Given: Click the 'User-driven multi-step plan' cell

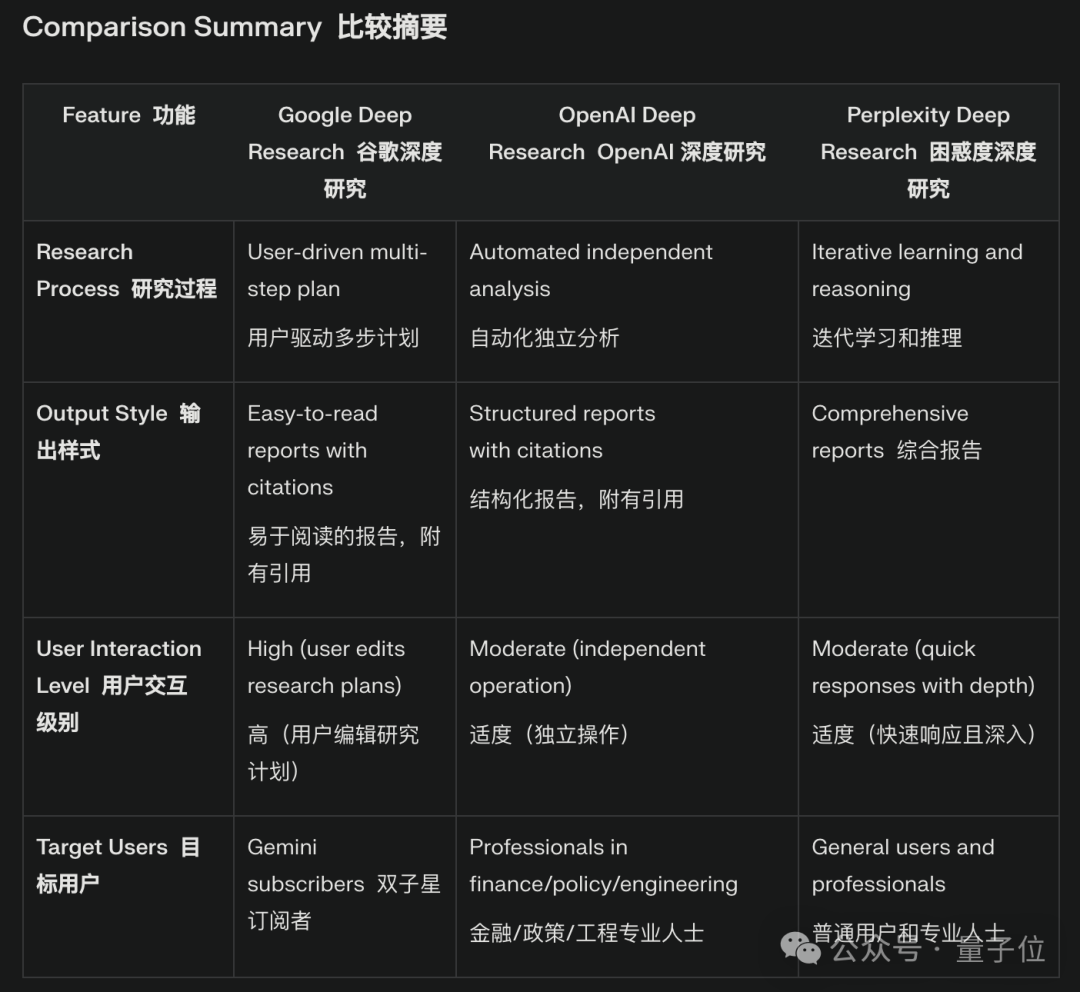Looking at the screenshot, I should coord(337,295).
